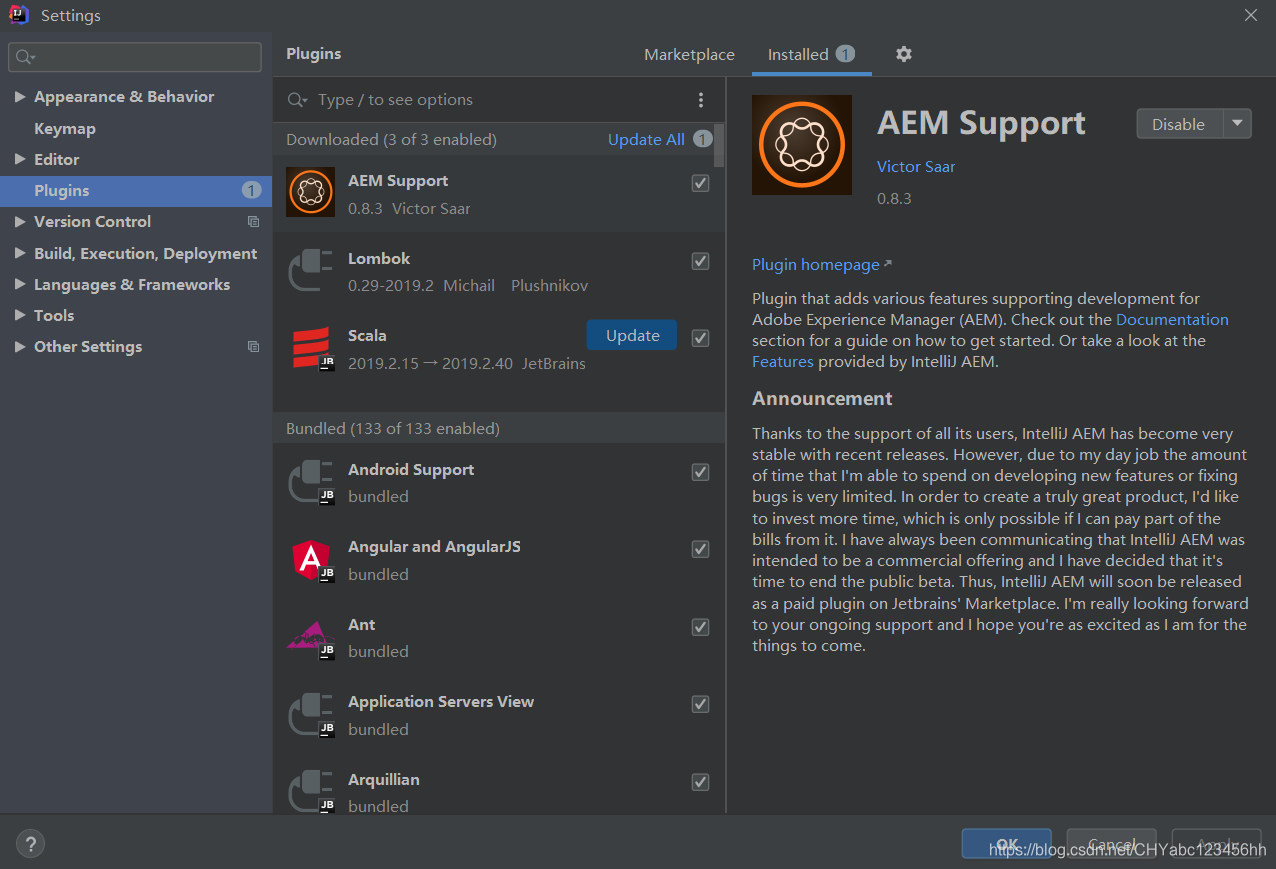Open the Plugin homepage link

816,265
